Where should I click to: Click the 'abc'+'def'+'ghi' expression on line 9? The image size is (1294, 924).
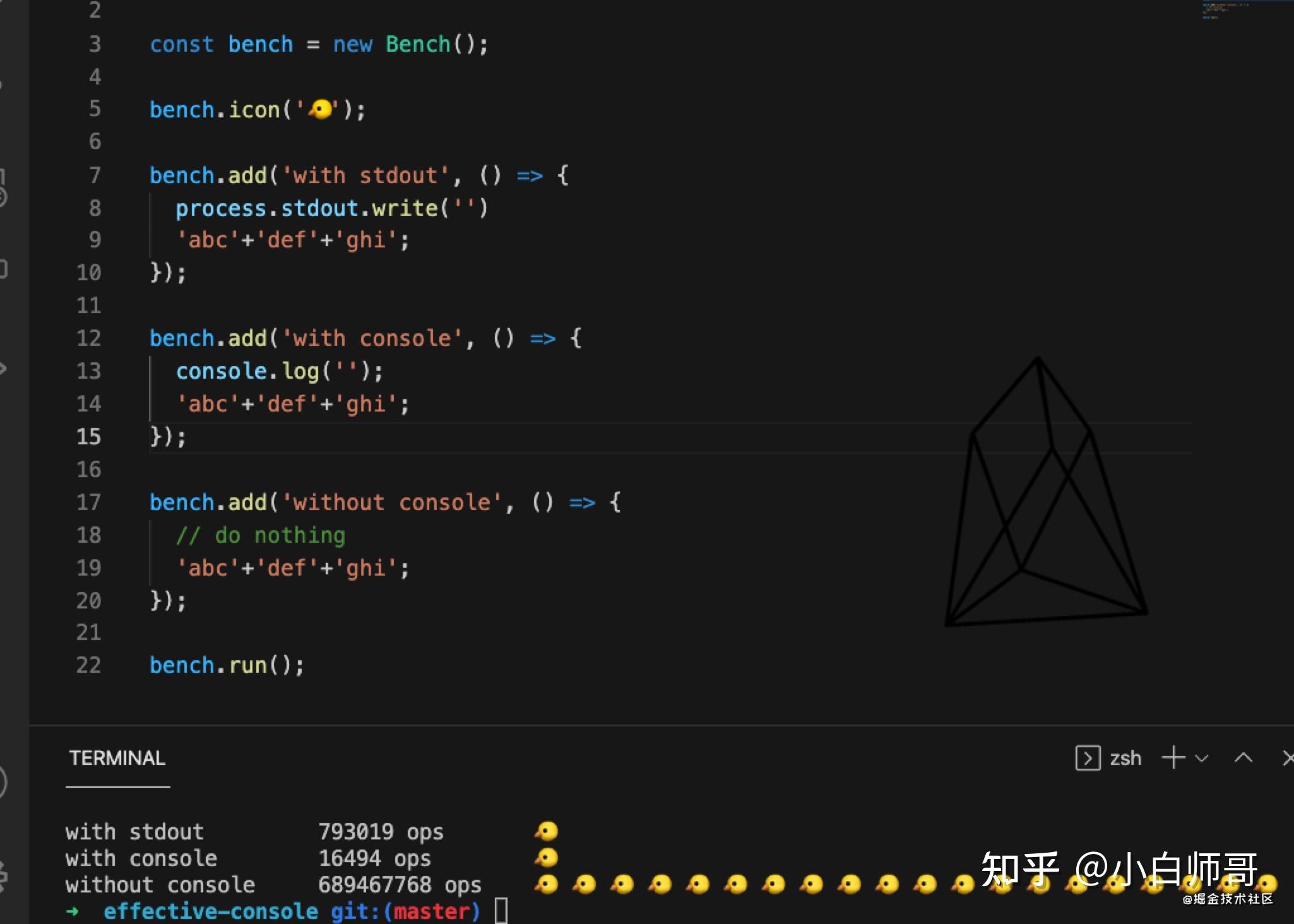[x=293, y=241]
